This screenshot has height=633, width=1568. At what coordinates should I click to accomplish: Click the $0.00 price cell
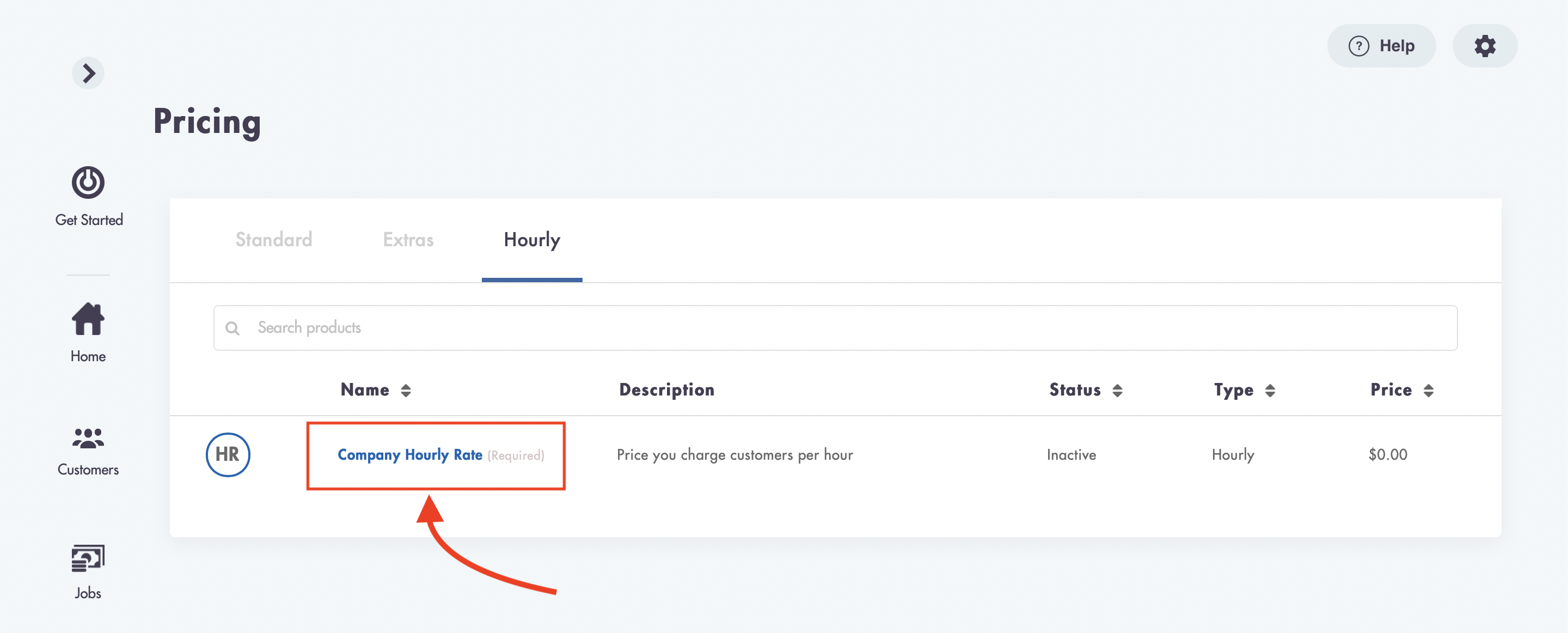1388,454
